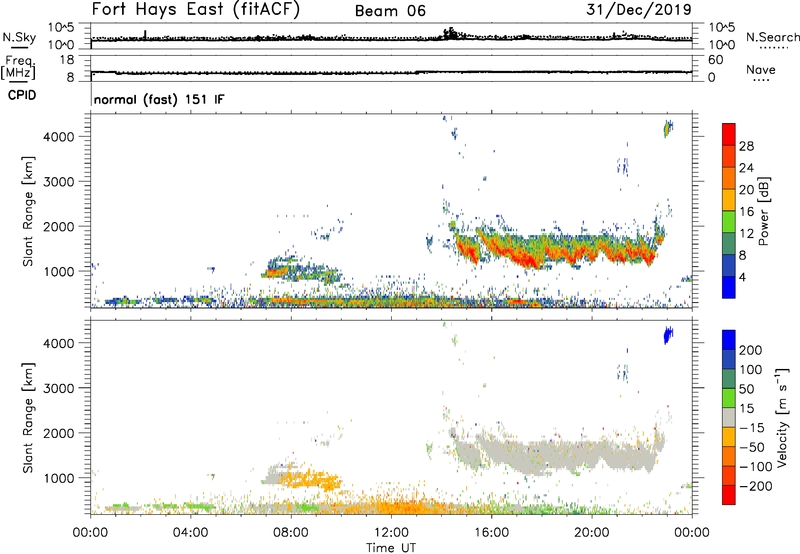The image size is (800, 554).
Task: Click the 'CPID' label
Action: pyautogui.click(x=22, y=95)
